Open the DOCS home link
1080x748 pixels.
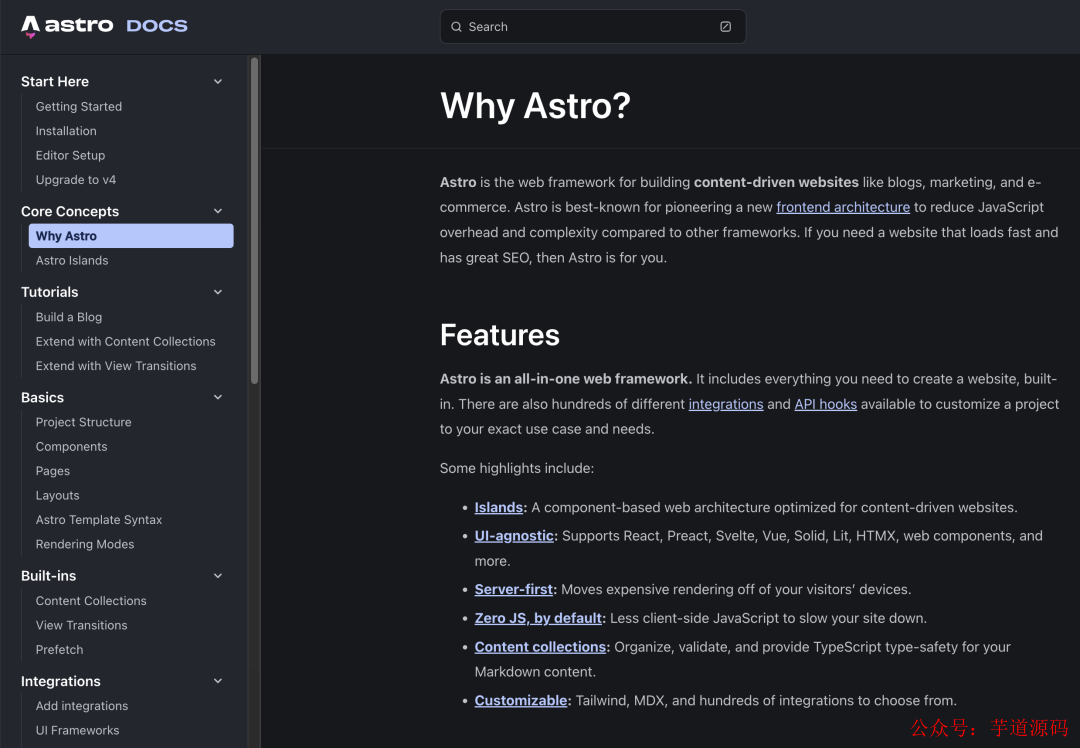157,26
